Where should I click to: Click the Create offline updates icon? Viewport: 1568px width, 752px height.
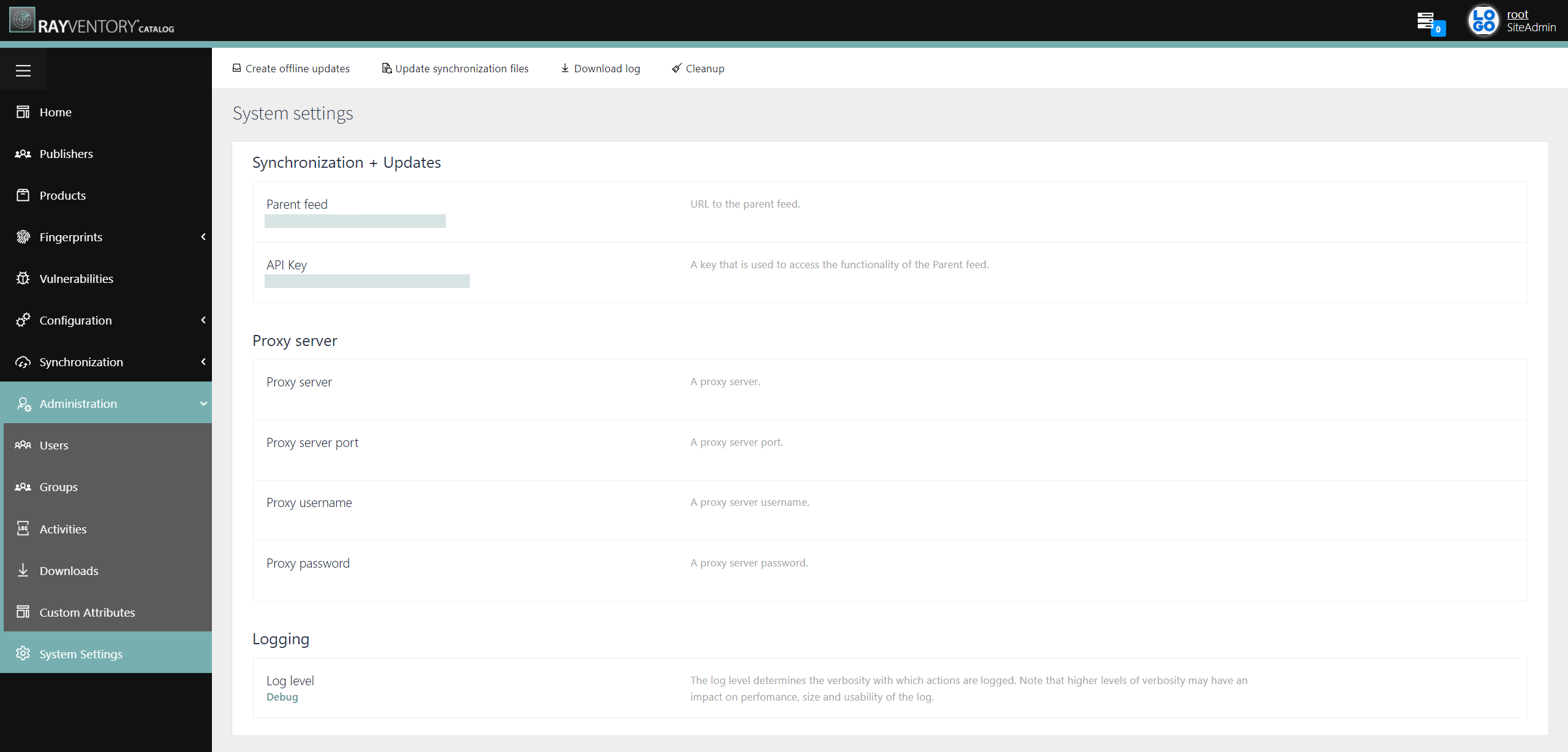click(236, 68)
